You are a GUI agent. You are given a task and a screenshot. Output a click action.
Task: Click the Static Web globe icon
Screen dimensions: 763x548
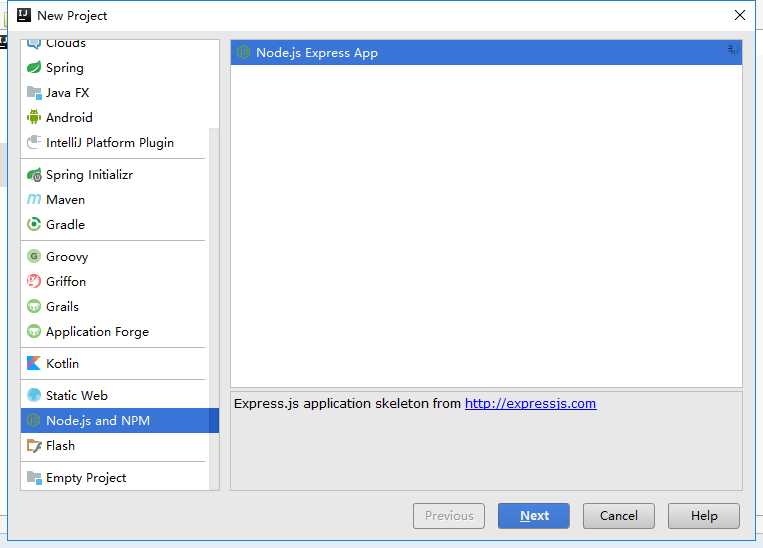click(x=34, y=395)
